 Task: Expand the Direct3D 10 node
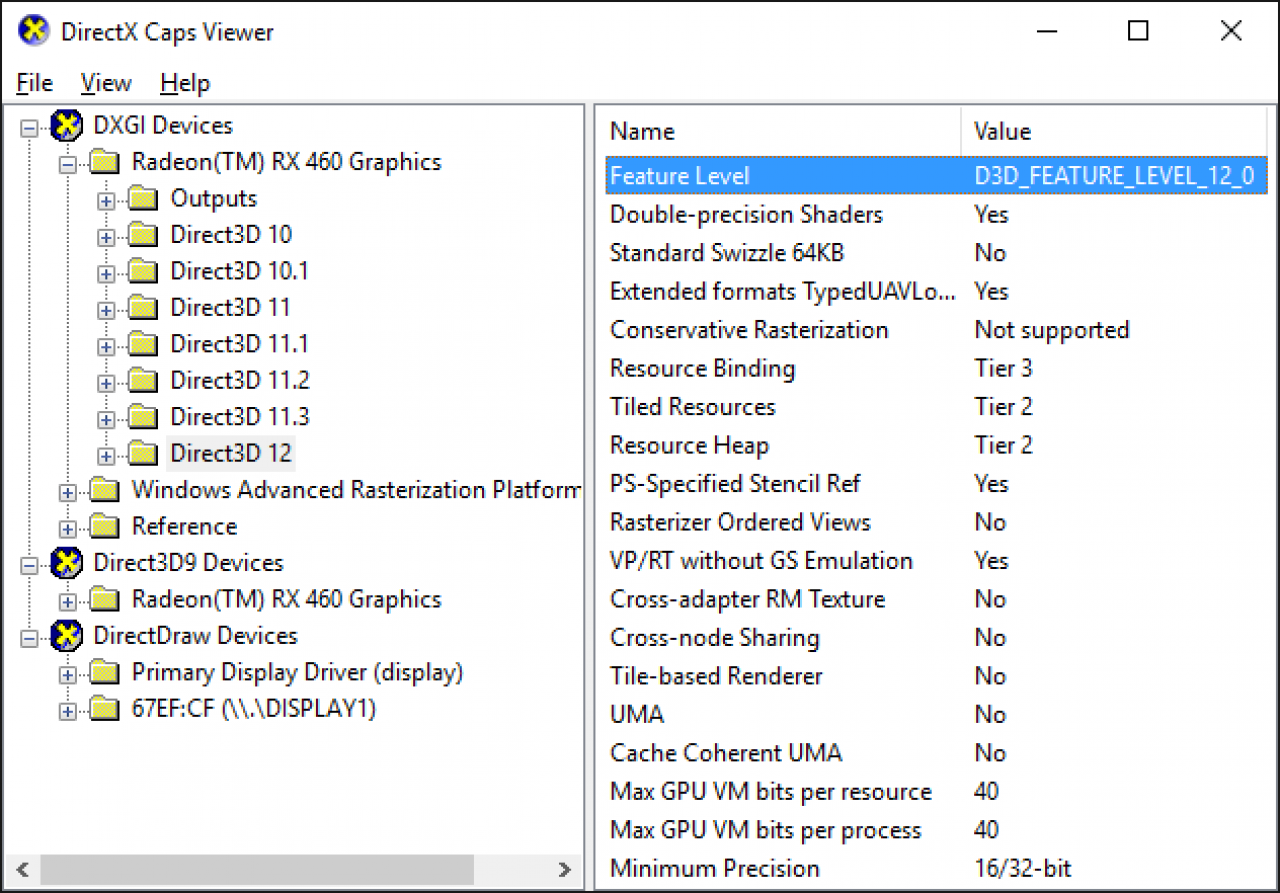107,236
